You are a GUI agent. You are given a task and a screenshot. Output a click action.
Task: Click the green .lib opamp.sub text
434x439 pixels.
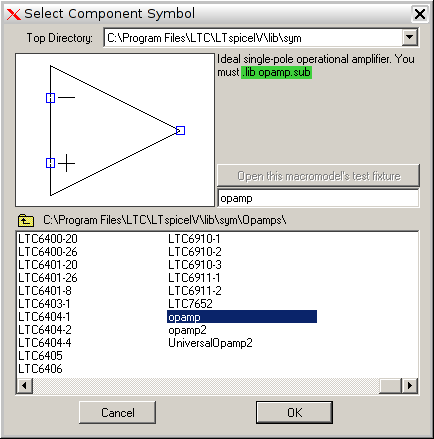[x=276, y=72]
